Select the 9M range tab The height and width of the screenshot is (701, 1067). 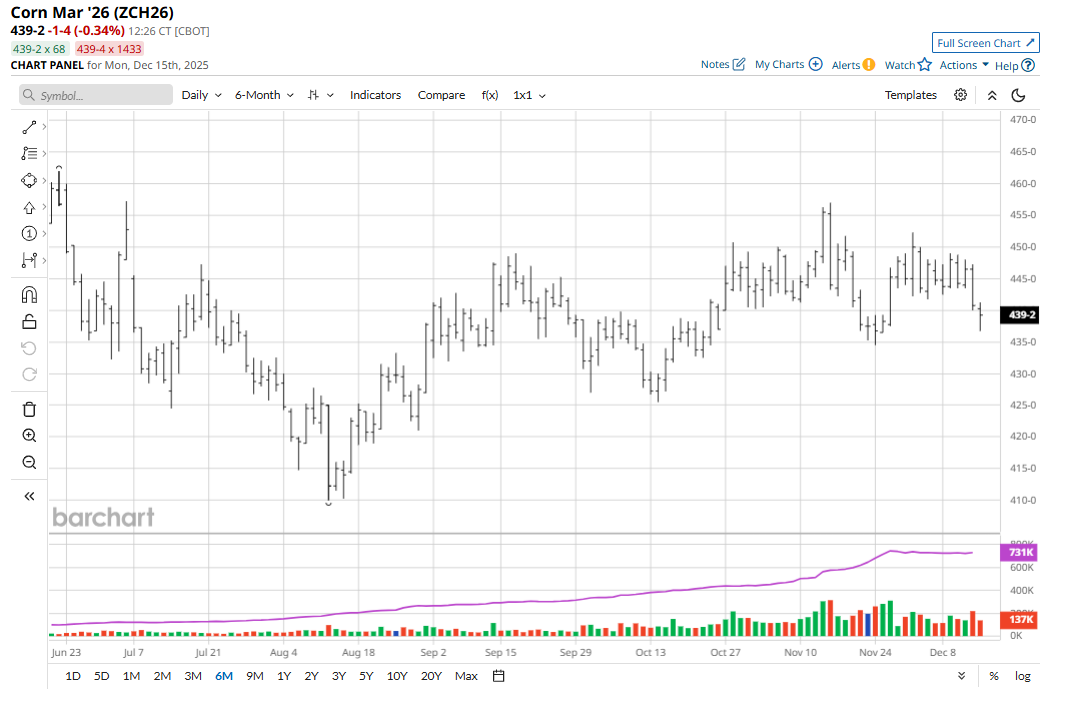(x=255, y=676)
